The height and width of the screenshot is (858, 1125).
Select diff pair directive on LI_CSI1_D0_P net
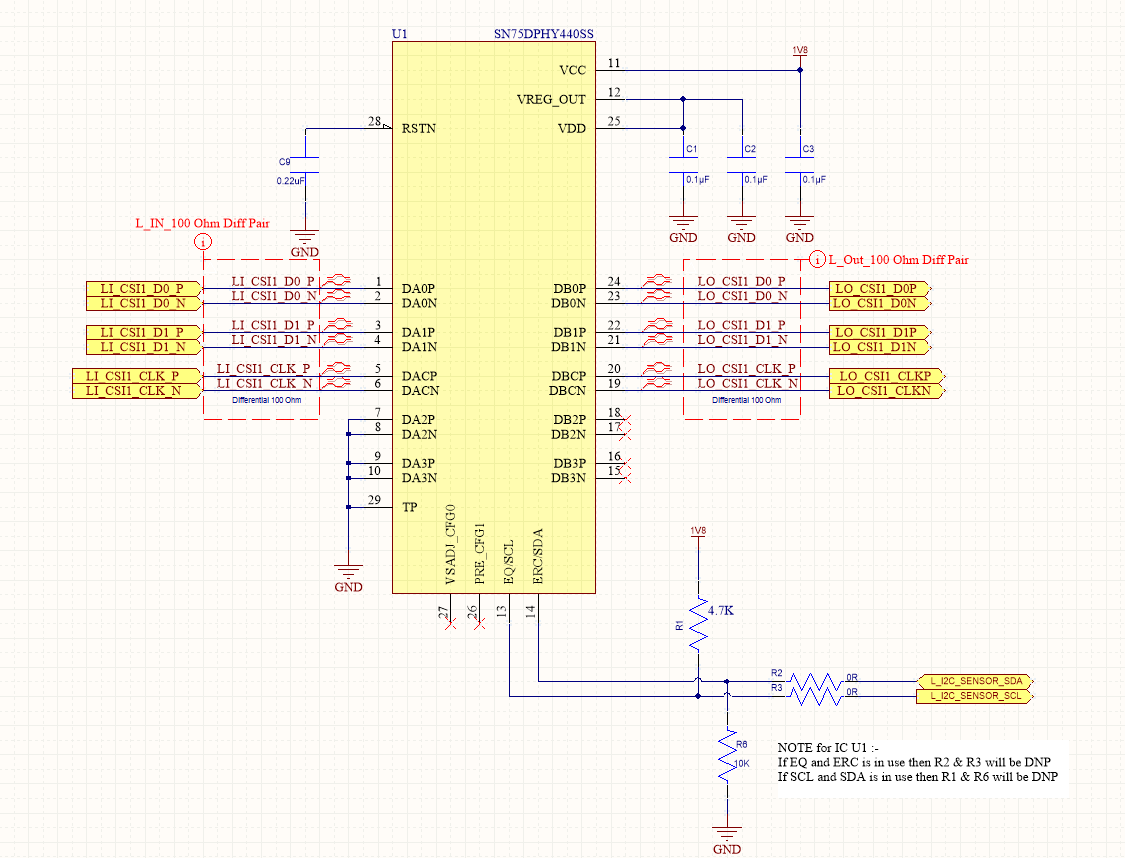336,280
